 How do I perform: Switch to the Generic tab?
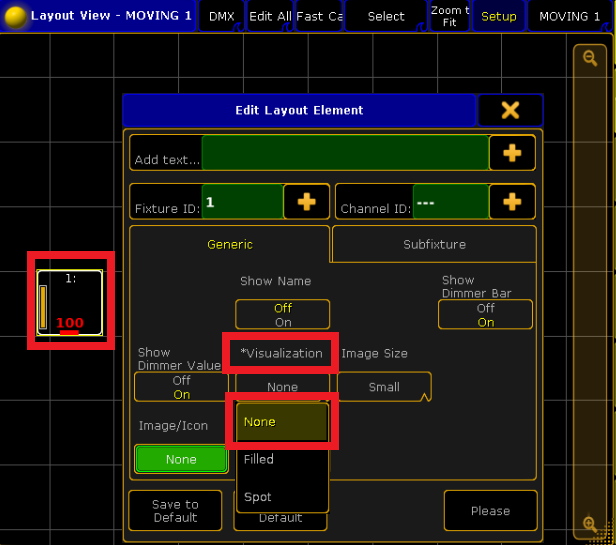230,244
